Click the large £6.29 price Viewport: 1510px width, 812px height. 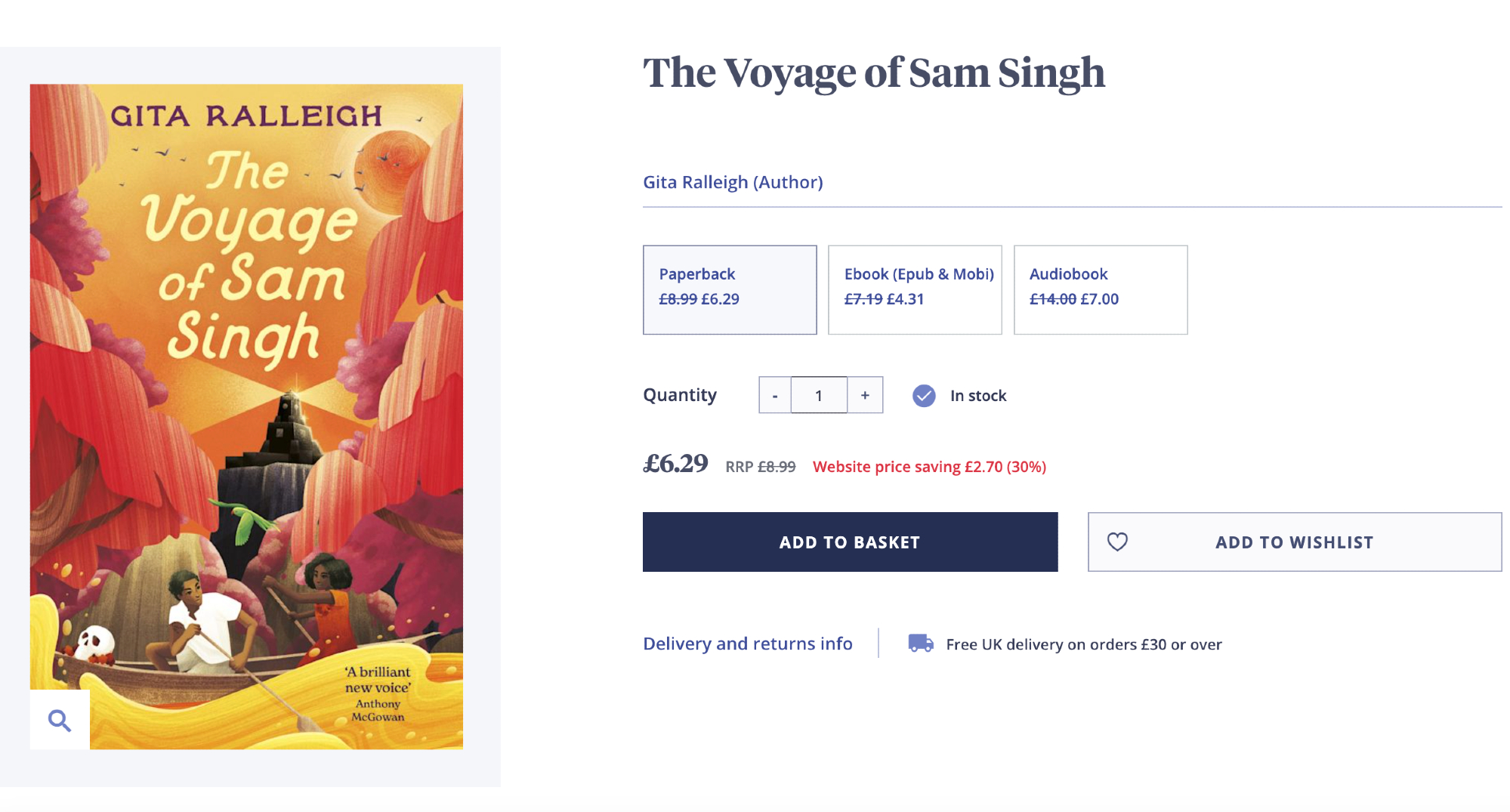pyautogui.click(x=675, y=463)
